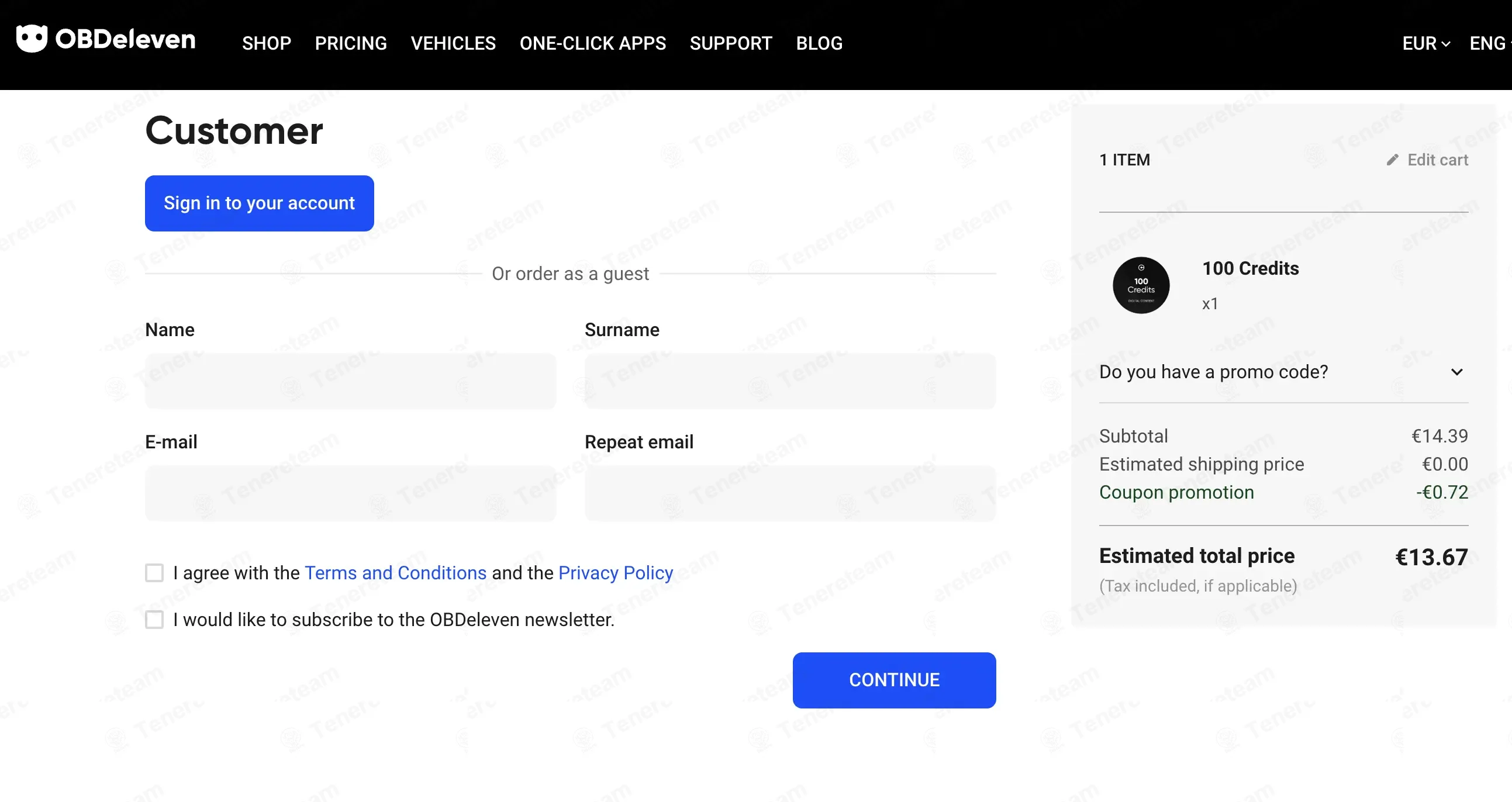Open the SUPPORT page
Screen dimensions: 1512x802
tap(731, 43)
